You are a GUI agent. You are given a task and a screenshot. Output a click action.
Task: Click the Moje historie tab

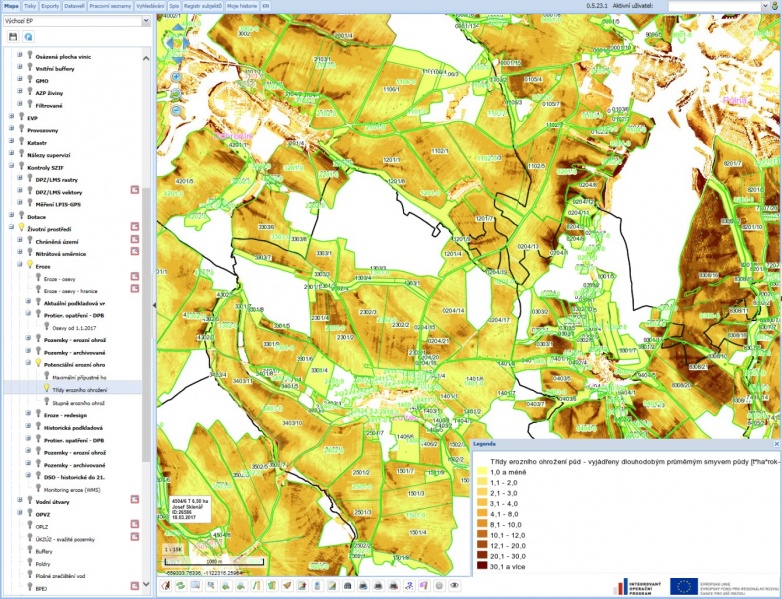point(241,5)
